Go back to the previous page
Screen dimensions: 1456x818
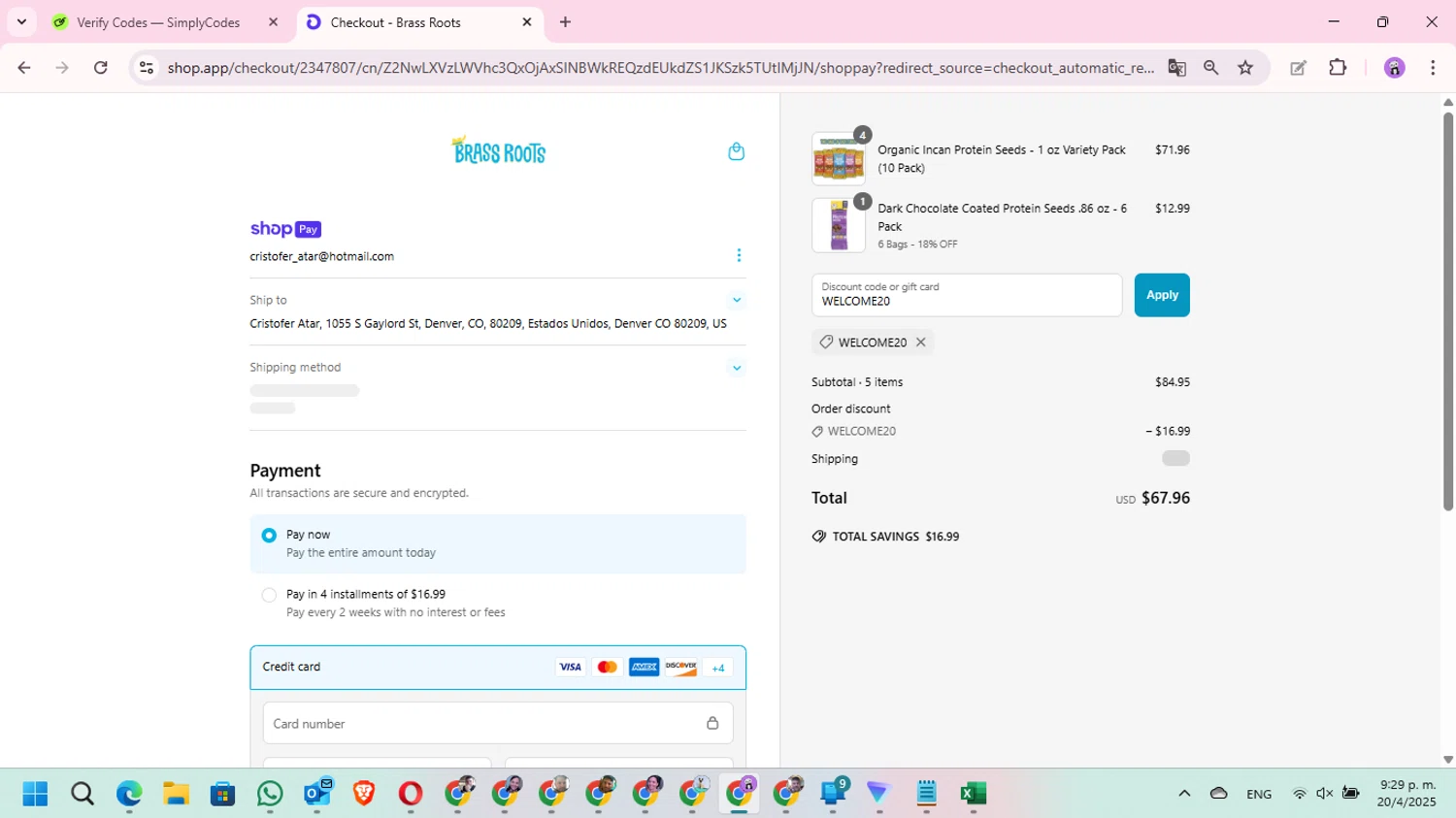coord(24,68)
